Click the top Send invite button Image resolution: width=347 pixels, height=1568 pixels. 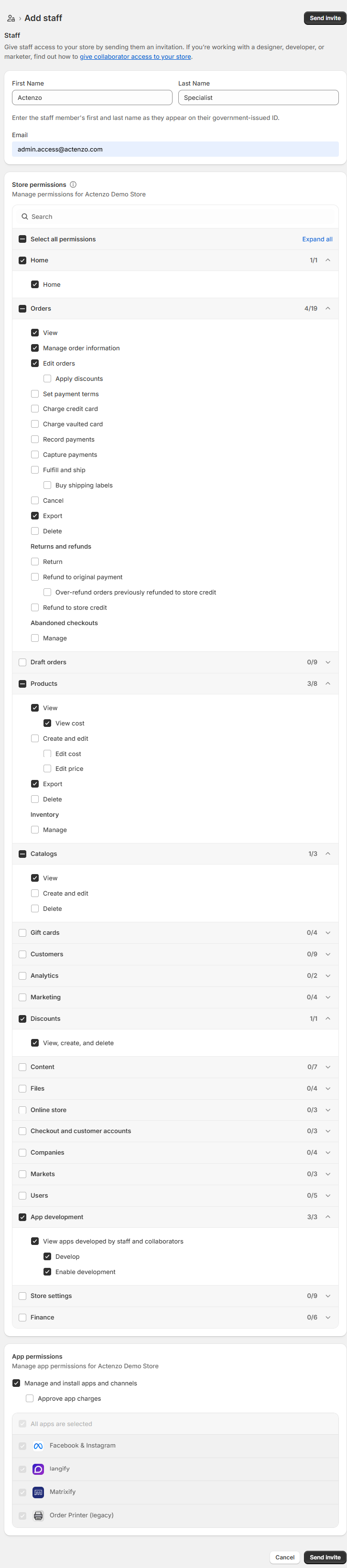325,18
